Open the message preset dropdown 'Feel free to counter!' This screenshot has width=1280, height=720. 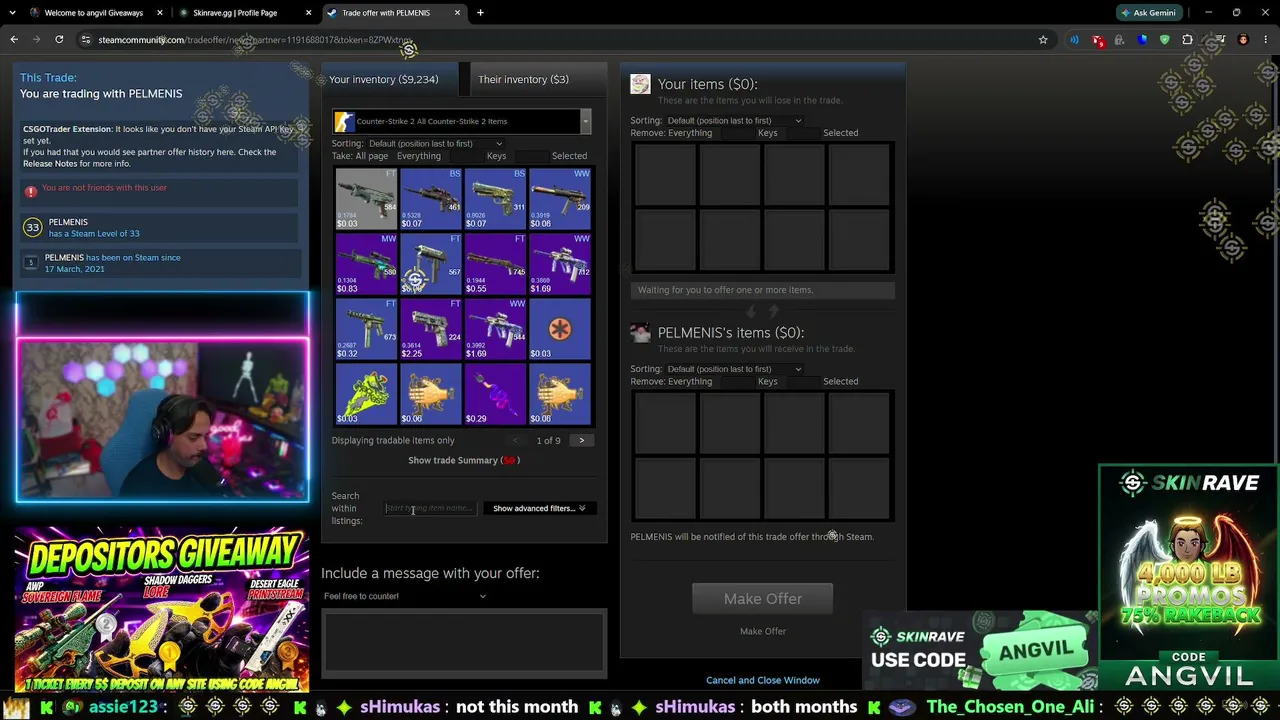(x=405, y=596)
